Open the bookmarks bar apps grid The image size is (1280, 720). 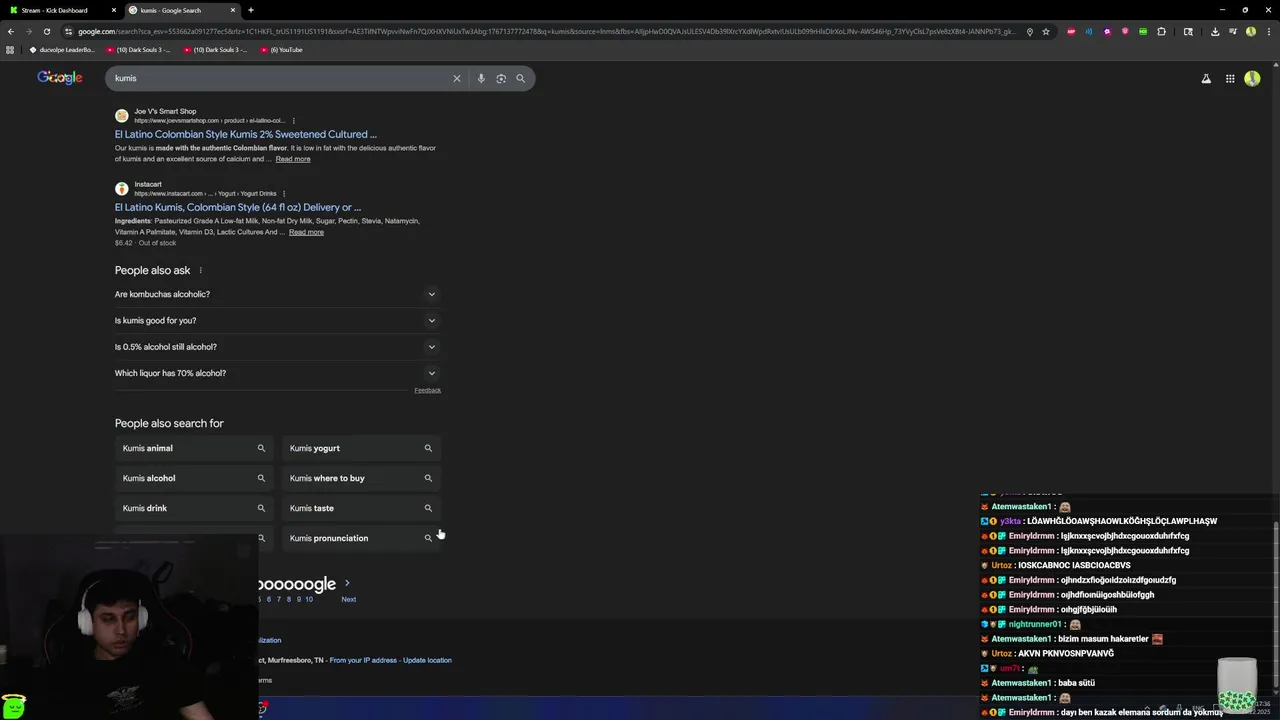[10, 49]
